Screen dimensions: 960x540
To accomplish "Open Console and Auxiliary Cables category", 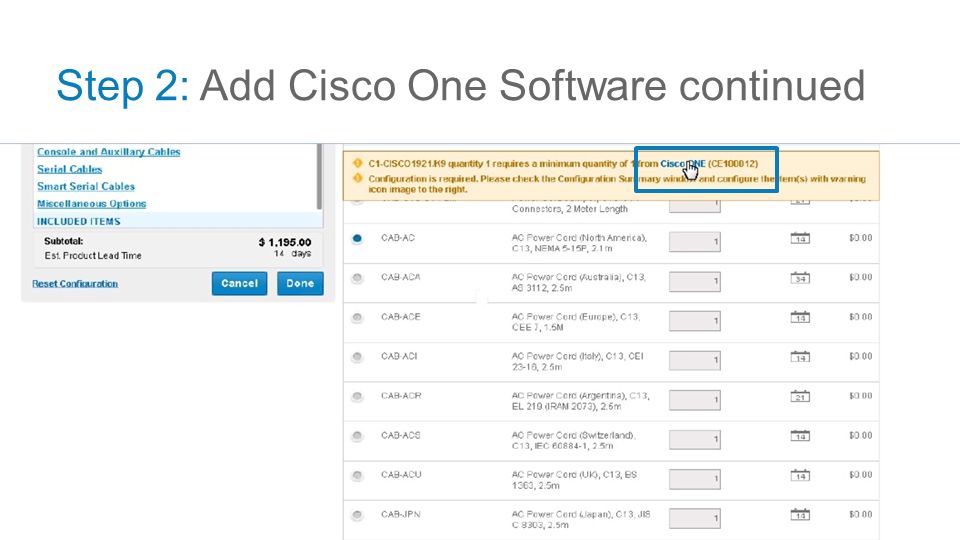I will point(108,152).
